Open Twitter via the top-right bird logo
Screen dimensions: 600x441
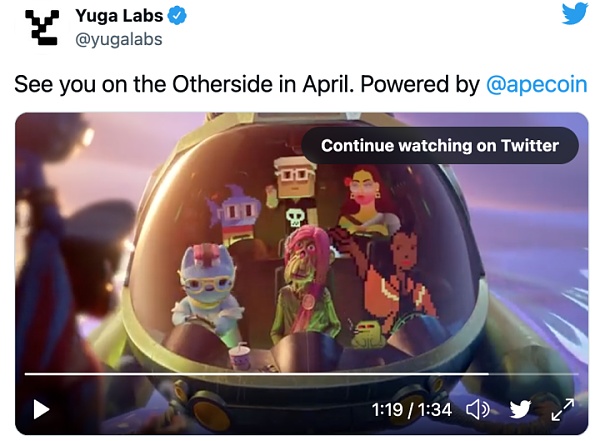[575, 13]
